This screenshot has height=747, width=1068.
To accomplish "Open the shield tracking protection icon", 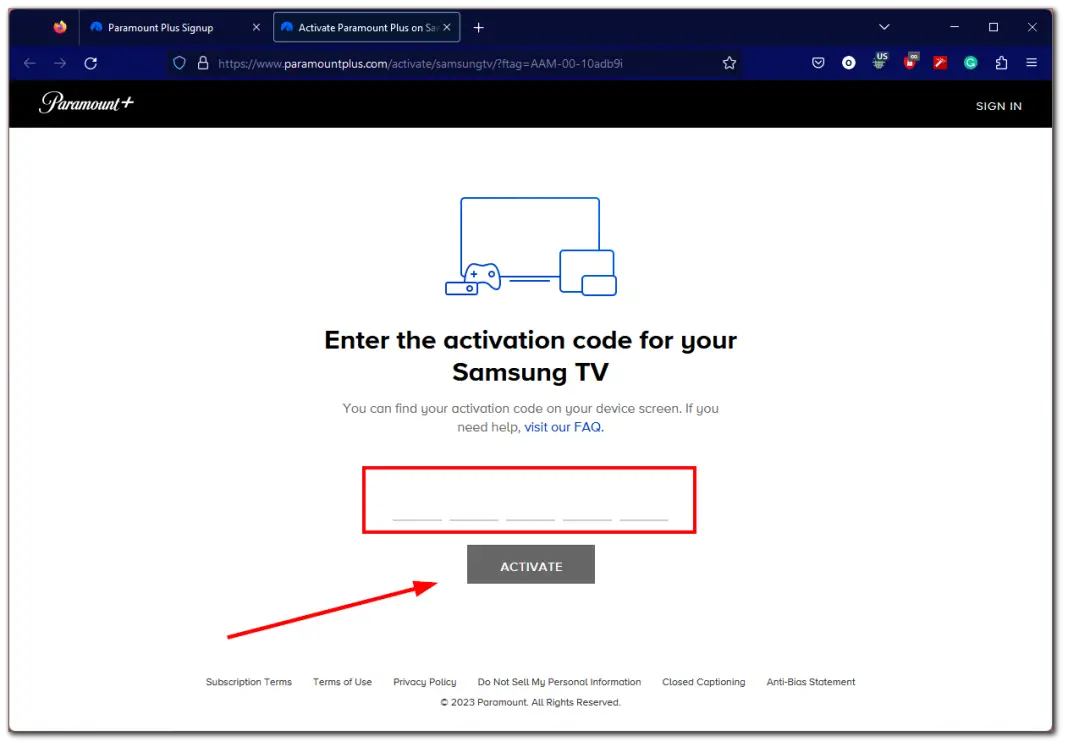I will [x=179, y=62].
